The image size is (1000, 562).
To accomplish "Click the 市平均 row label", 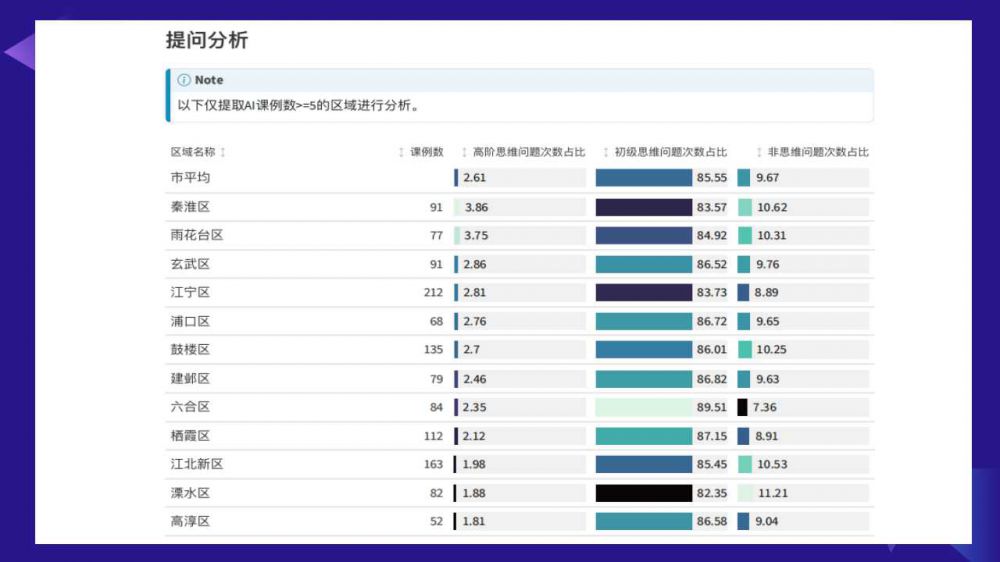I will point(190,178).
